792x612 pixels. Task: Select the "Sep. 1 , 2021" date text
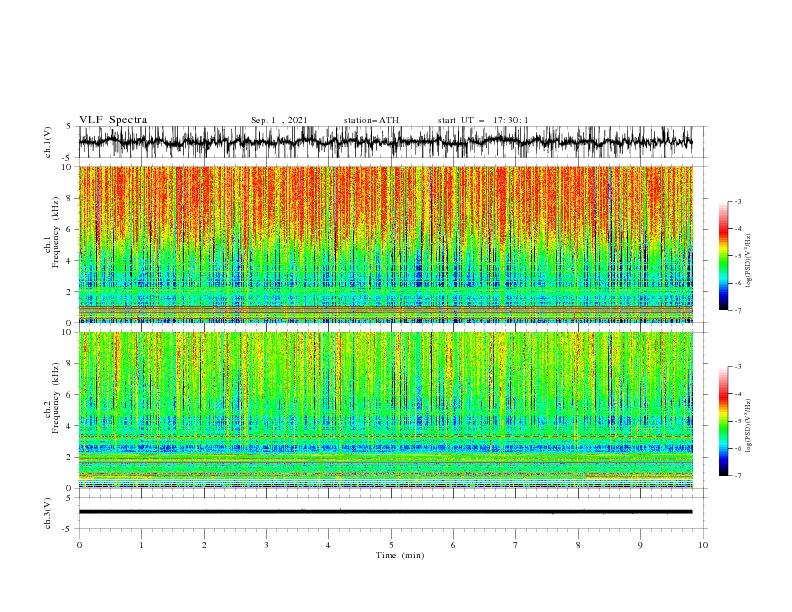click(x=279, y=120)
